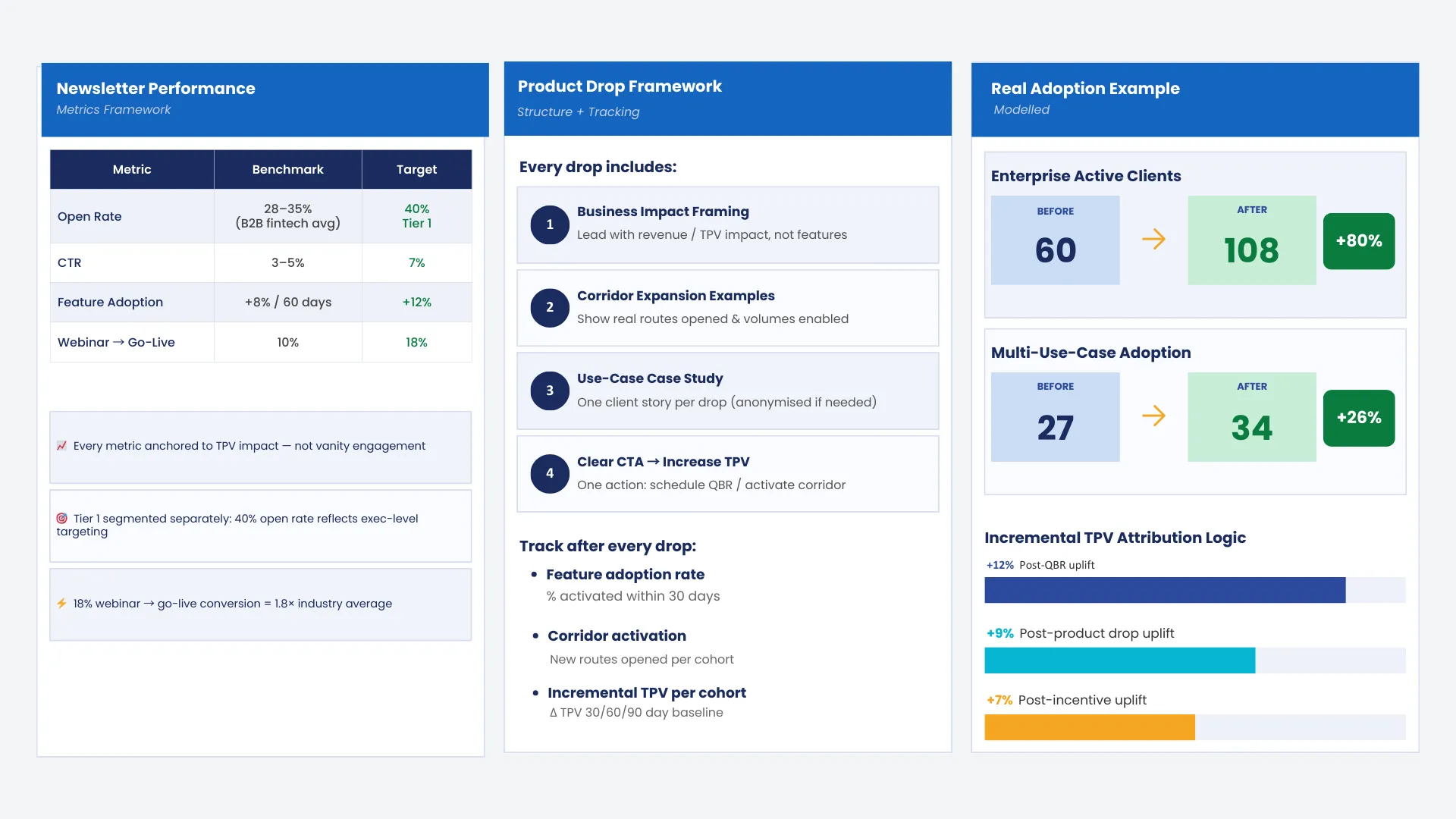Click the Post-product drop uplift teal bar
1456x819 pixels.
(1119, 661)
